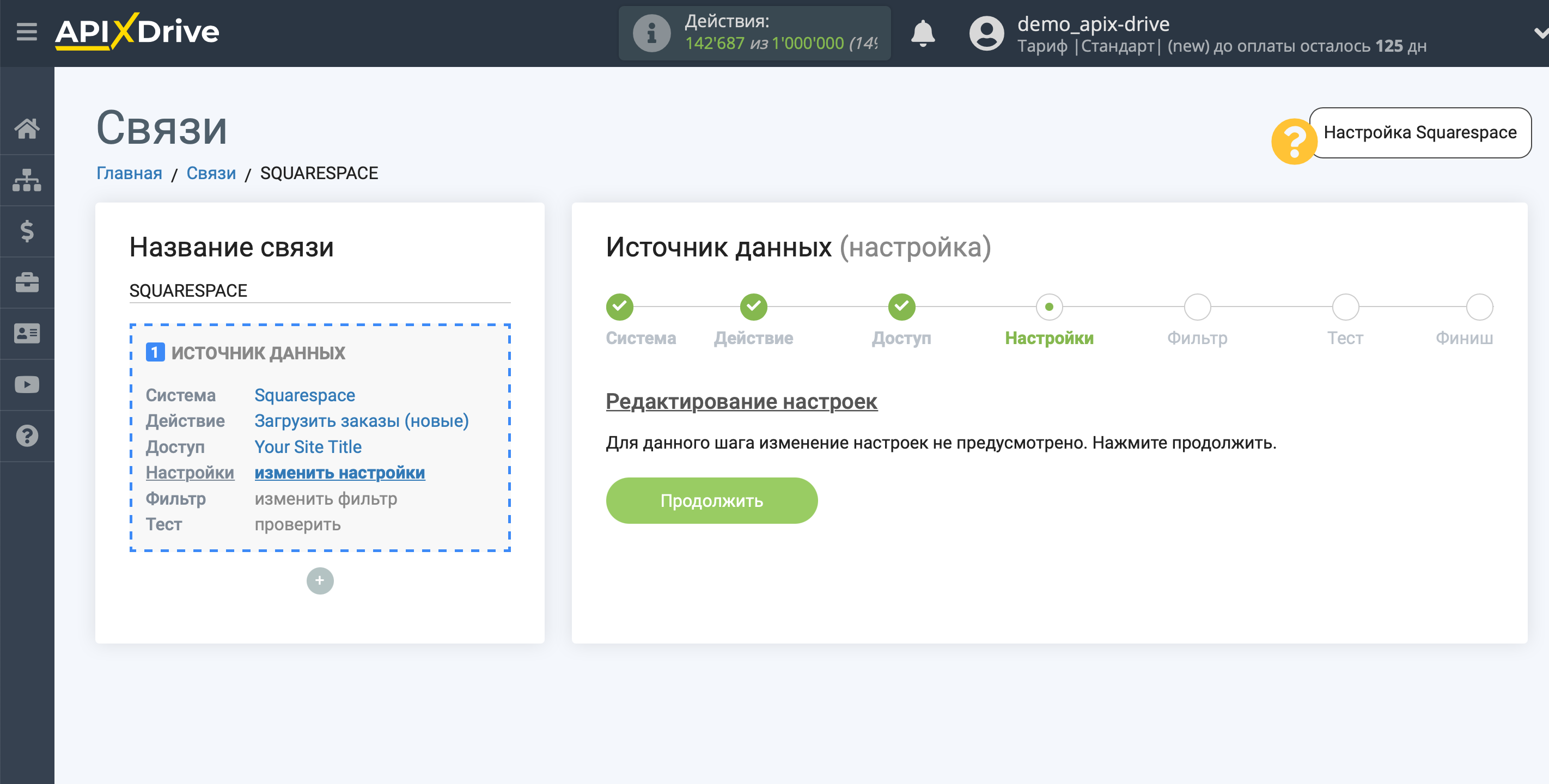Image resolution: width=1549 pixels, height=784 pixels.
Task: Open the briefcase icon in sidebar
Action: pyautogui.click(x=27, y=282)
